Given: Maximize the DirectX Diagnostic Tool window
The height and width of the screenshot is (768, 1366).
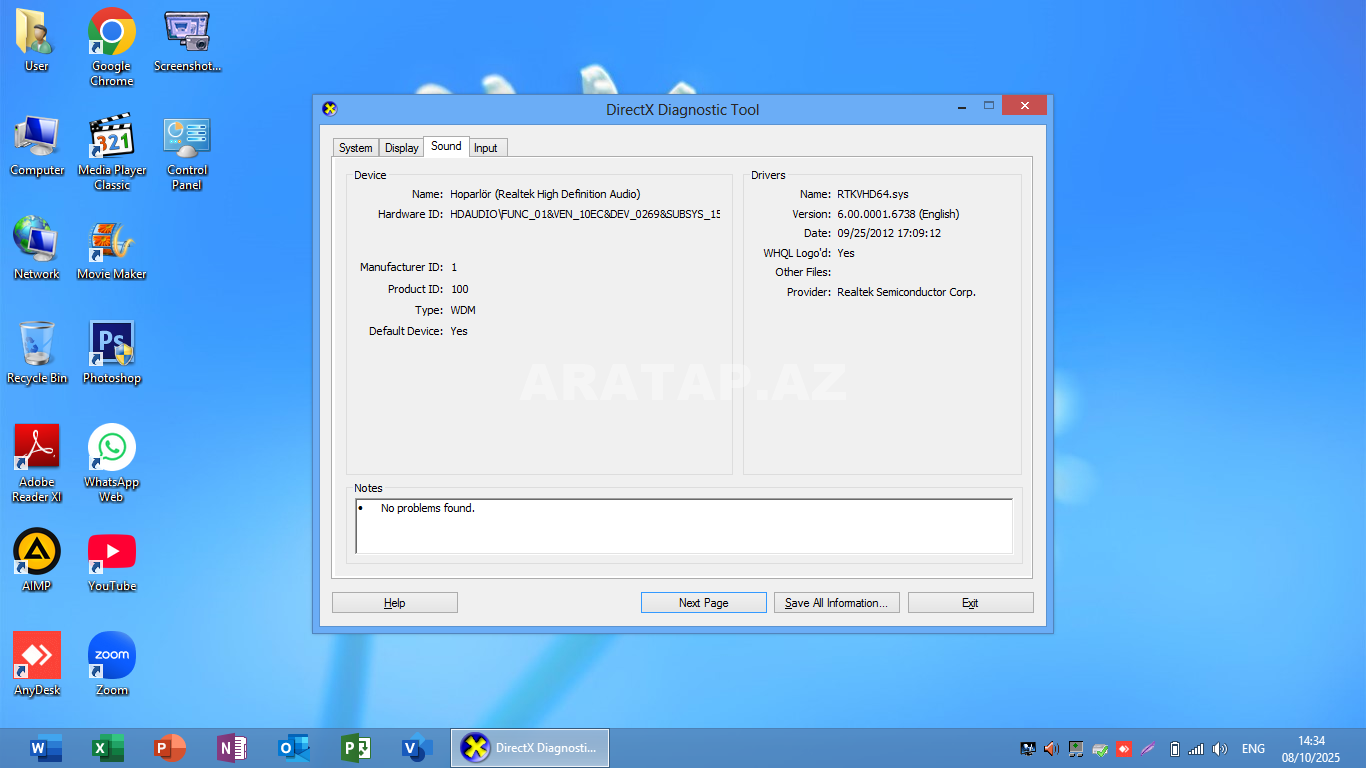Looking at the screenshot, I should [x=988, y=105].
